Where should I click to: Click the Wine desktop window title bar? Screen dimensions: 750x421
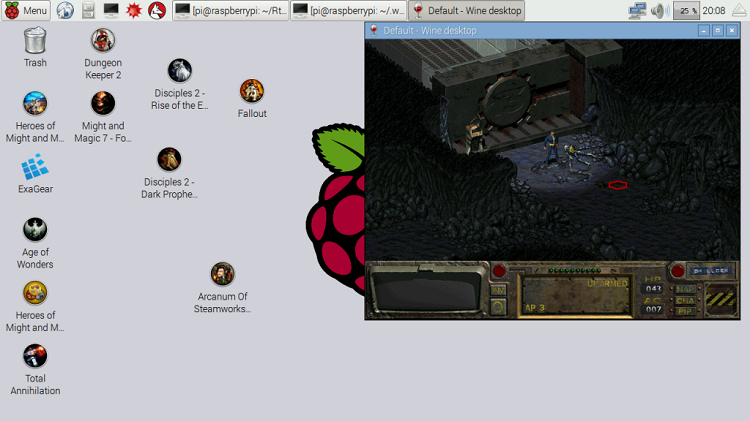tap(552, 31)
